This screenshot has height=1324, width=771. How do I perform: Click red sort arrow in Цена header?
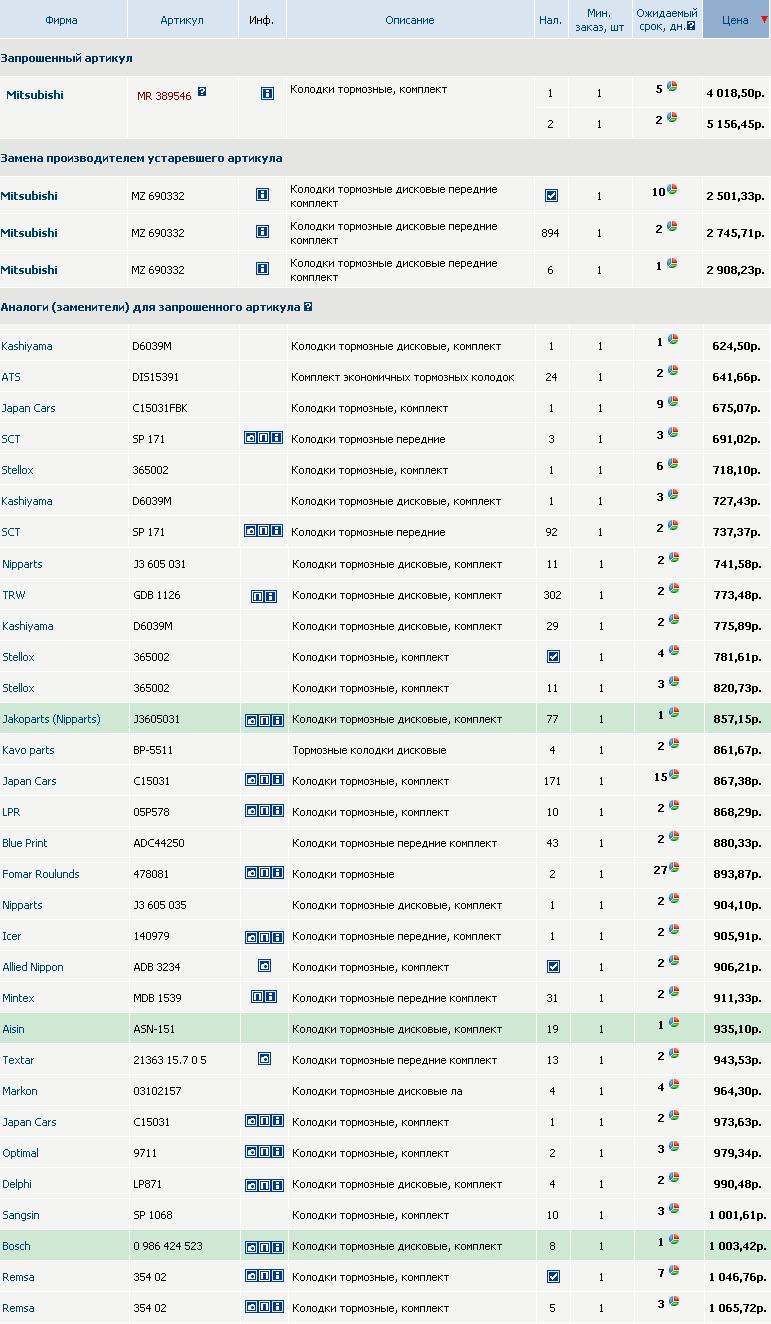coord(764,20)
